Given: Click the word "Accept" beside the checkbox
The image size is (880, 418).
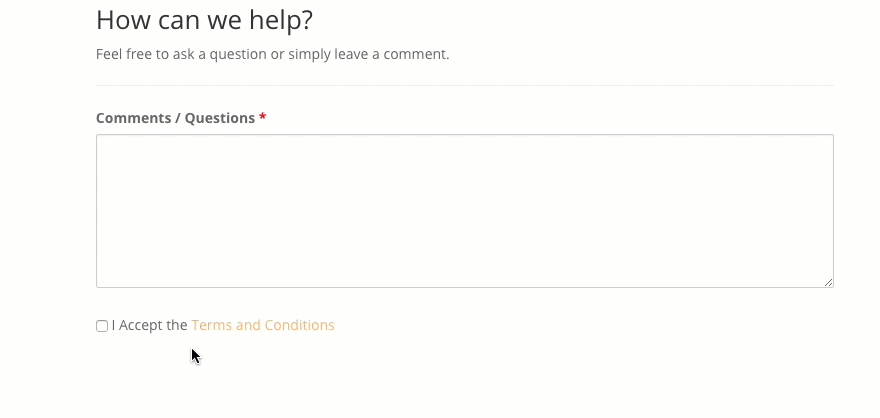Looking at the screenshot, I should tap(141, 325).
